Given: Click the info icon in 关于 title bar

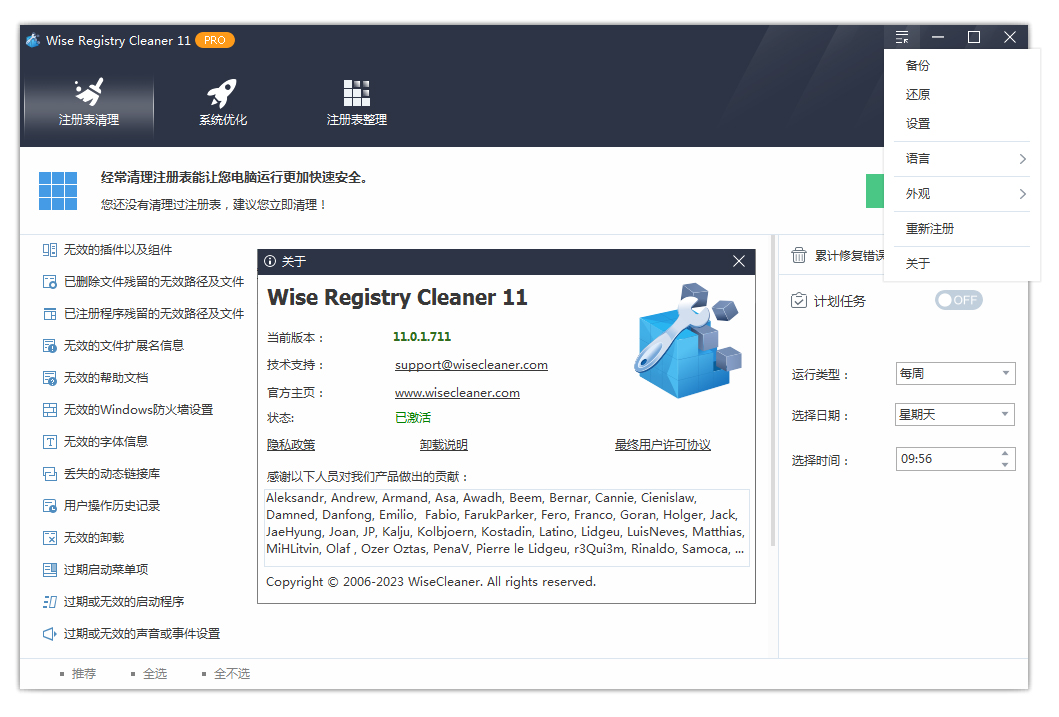Looking at the screenshot, I should click(x=270, y=261).
